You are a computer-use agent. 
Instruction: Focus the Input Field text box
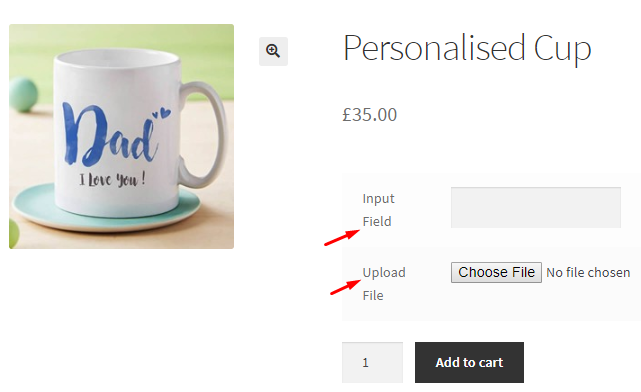(536, 207)
